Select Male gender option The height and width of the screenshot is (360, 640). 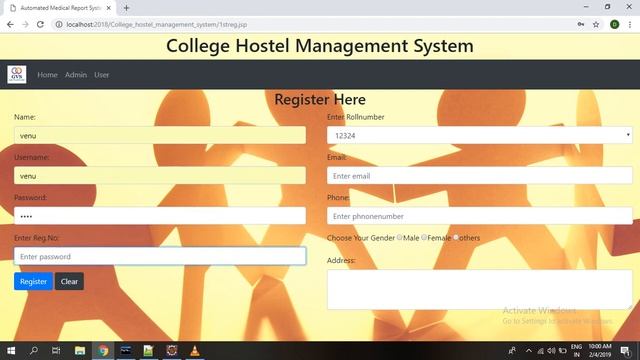point(400,237)
